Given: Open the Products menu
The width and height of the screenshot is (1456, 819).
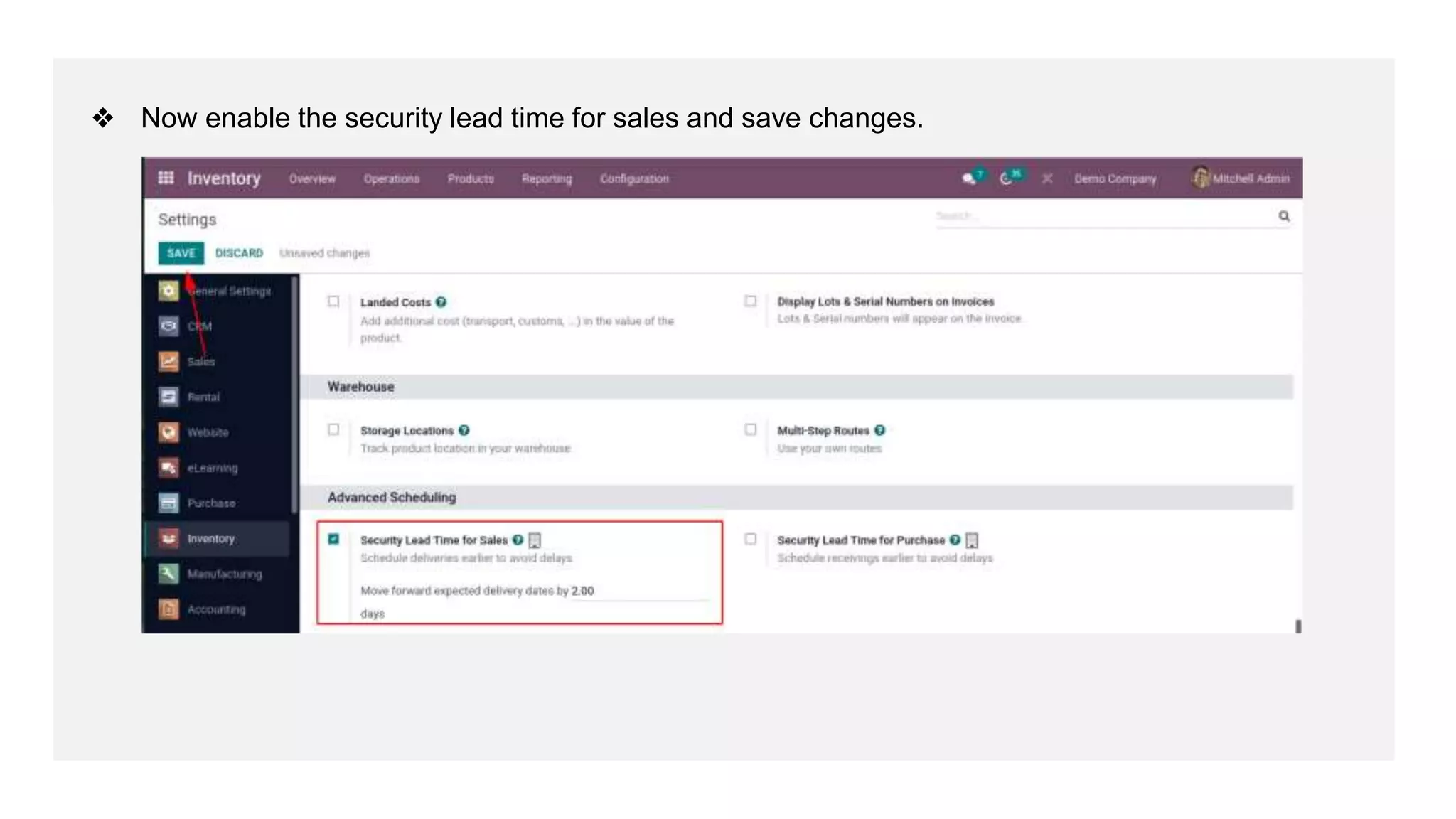Looking at the screenshot, I should [x=471, y=179].
